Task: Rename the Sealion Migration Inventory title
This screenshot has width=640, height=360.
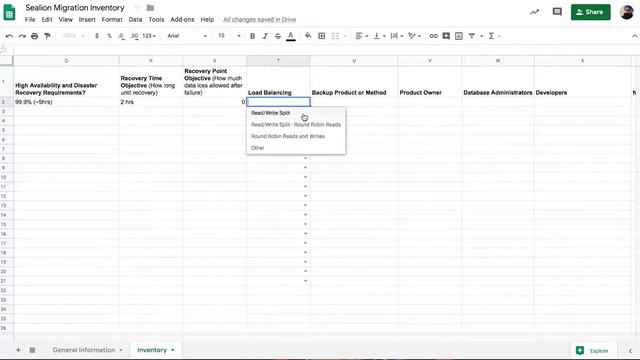Action: 75,8
